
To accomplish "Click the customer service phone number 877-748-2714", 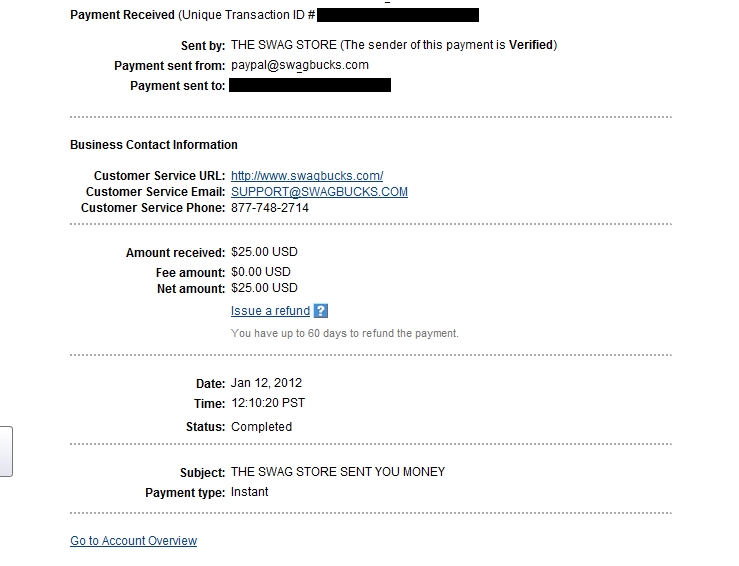I will (x=269, y=208).
